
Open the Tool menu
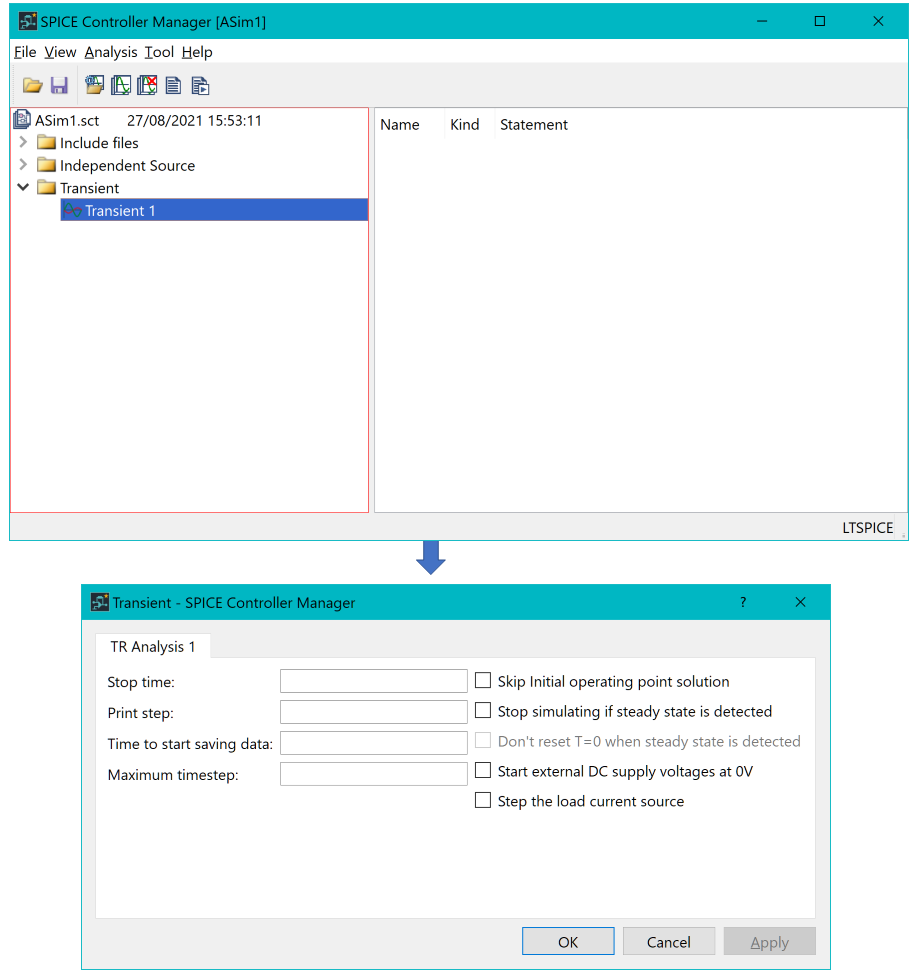click(x=159, y=52)
